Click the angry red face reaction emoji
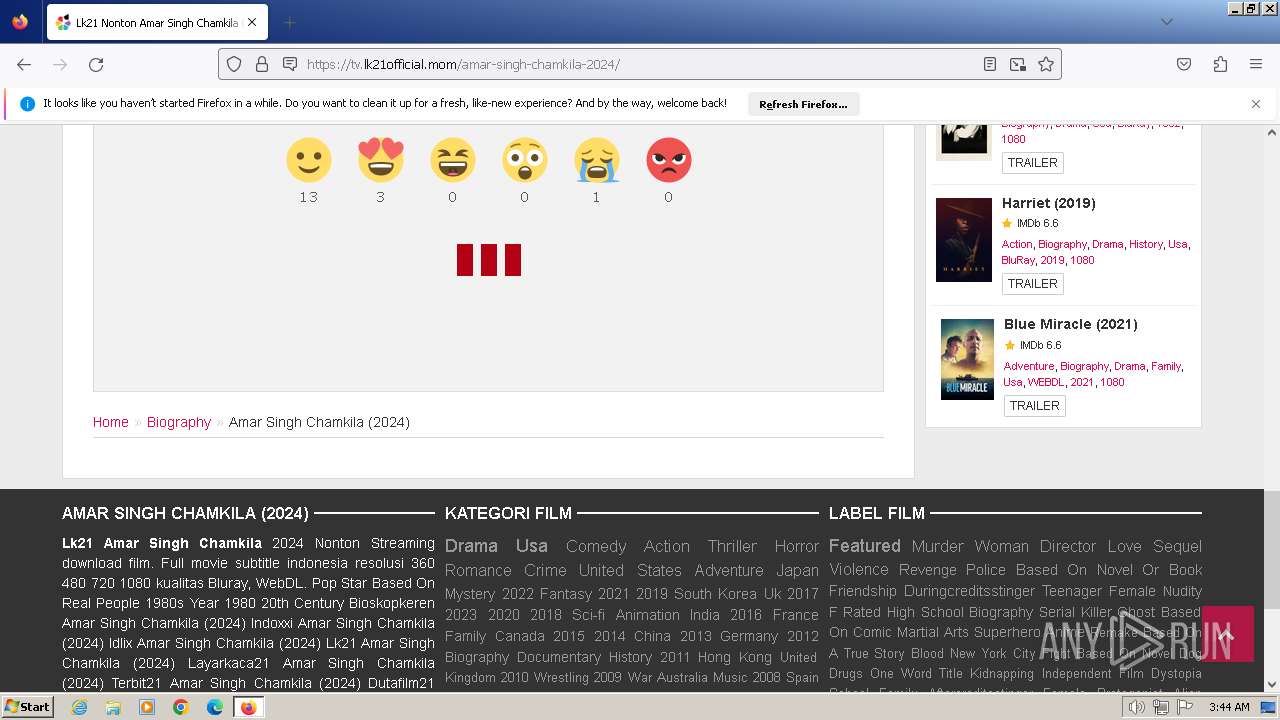This screenshot has height=720, width=1280. tap(668, 160)
